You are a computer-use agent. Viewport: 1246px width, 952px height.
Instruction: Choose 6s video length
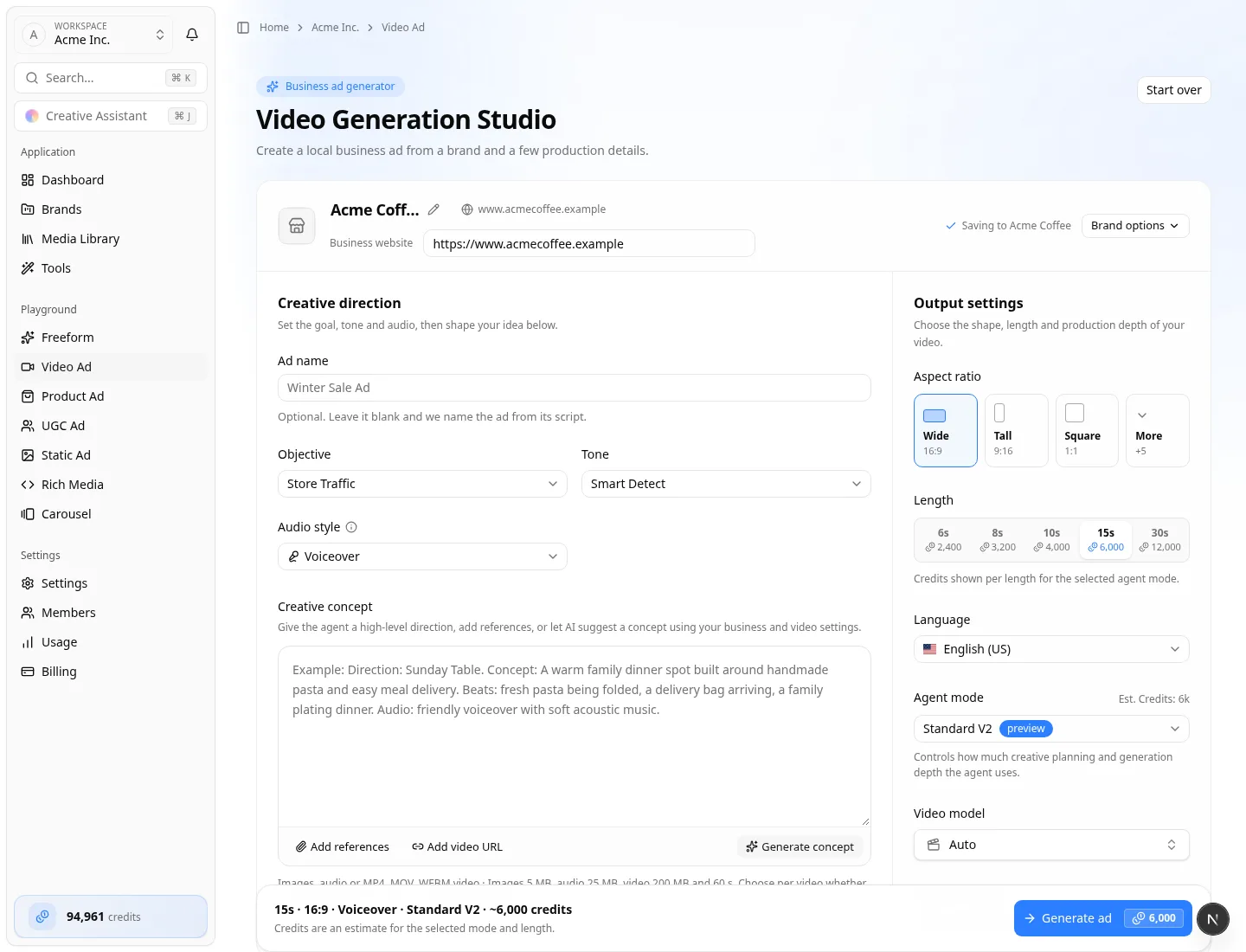pyautogui.click(x=943, y=540)
